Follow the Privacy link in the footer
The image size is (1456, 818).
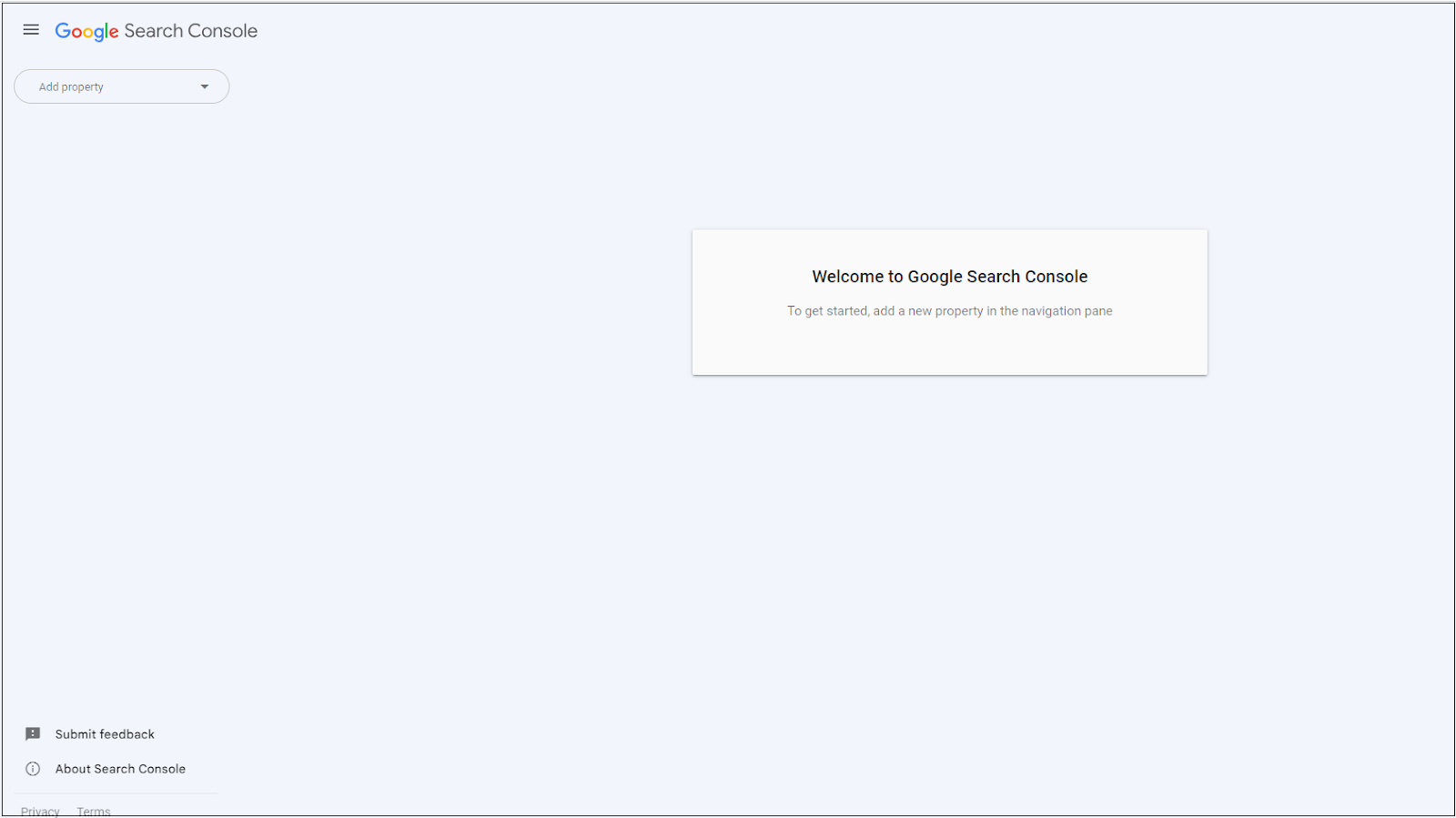[40, 811]
